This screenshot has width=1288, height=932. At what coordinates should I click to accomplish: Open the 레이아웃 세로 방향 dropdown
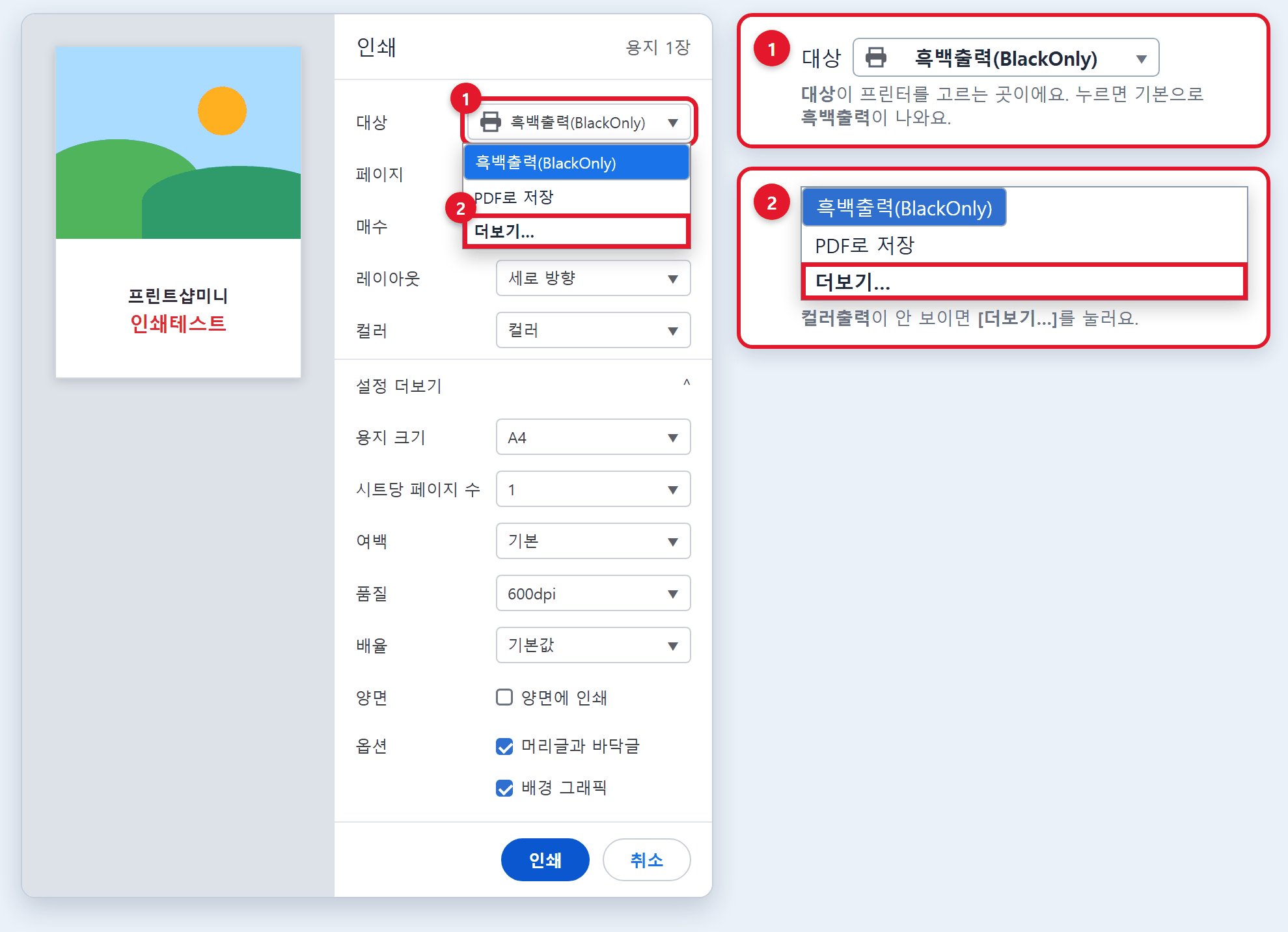tap(593, 279)
